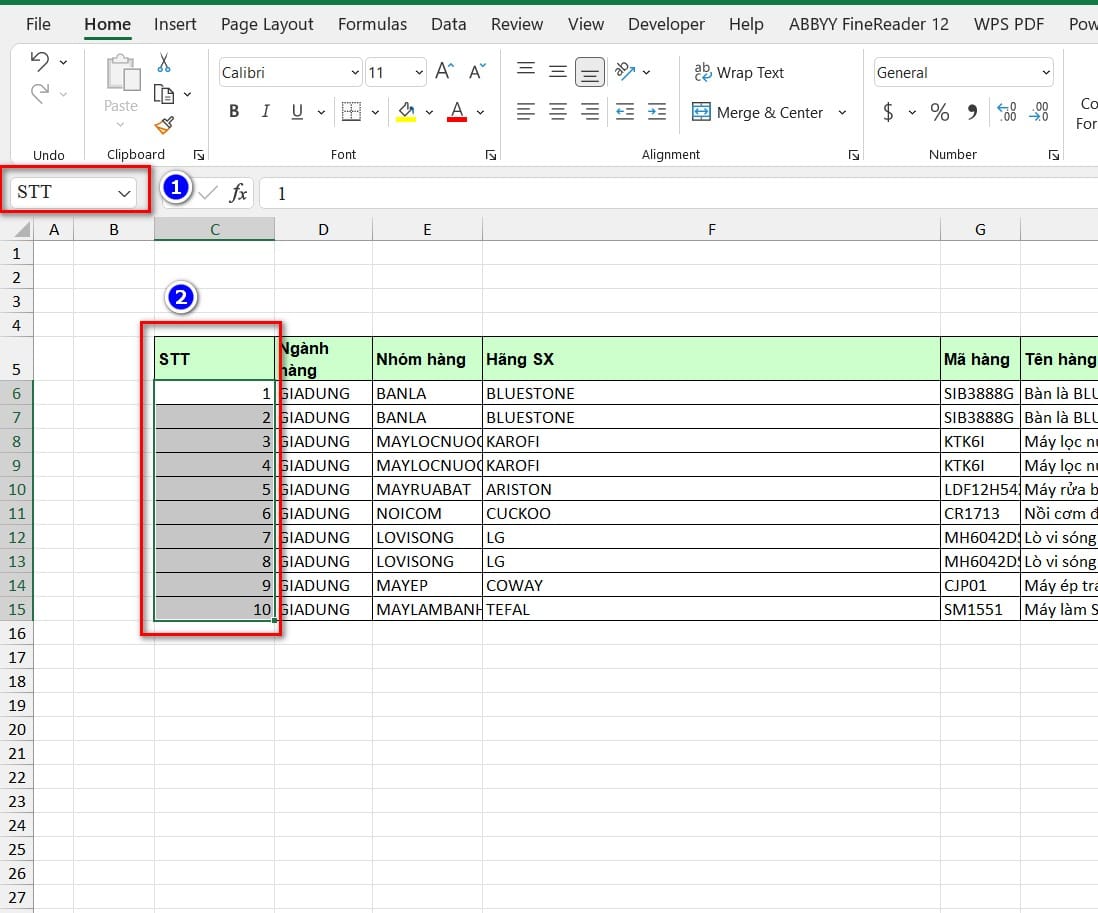The image size is (1098, 913).
Task: Increase font size with the larger A icon
Action: click(444, 71)
